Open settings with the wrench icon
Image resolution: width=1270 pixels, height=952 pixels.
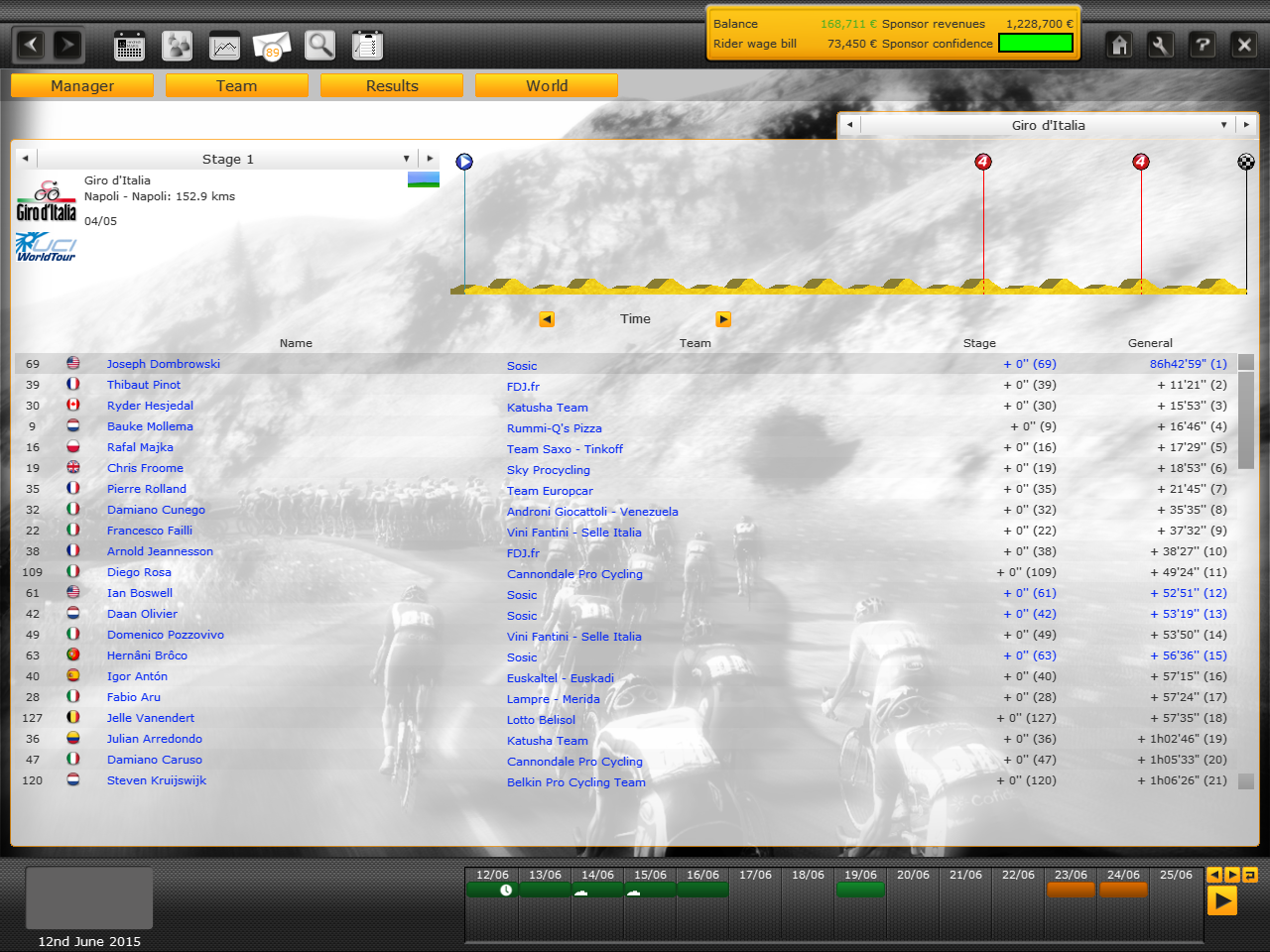coord(1160,45)
